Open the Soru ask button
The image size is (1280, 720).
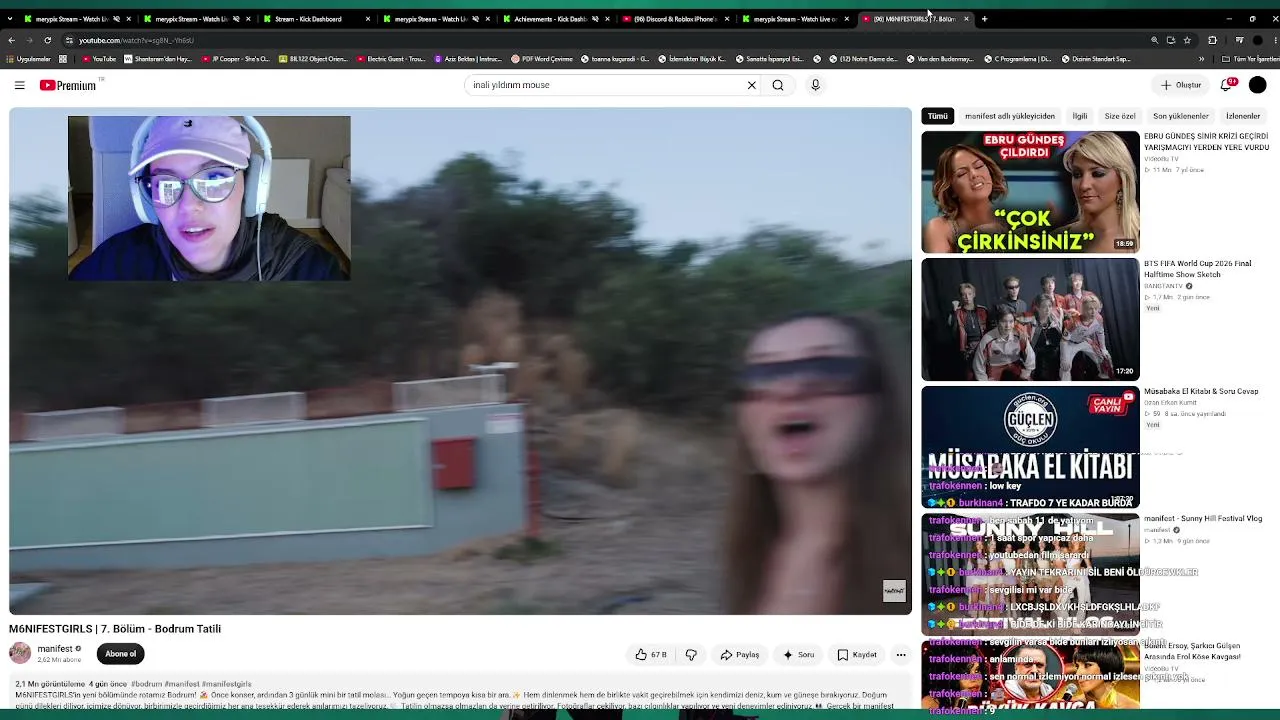(799, 655)
